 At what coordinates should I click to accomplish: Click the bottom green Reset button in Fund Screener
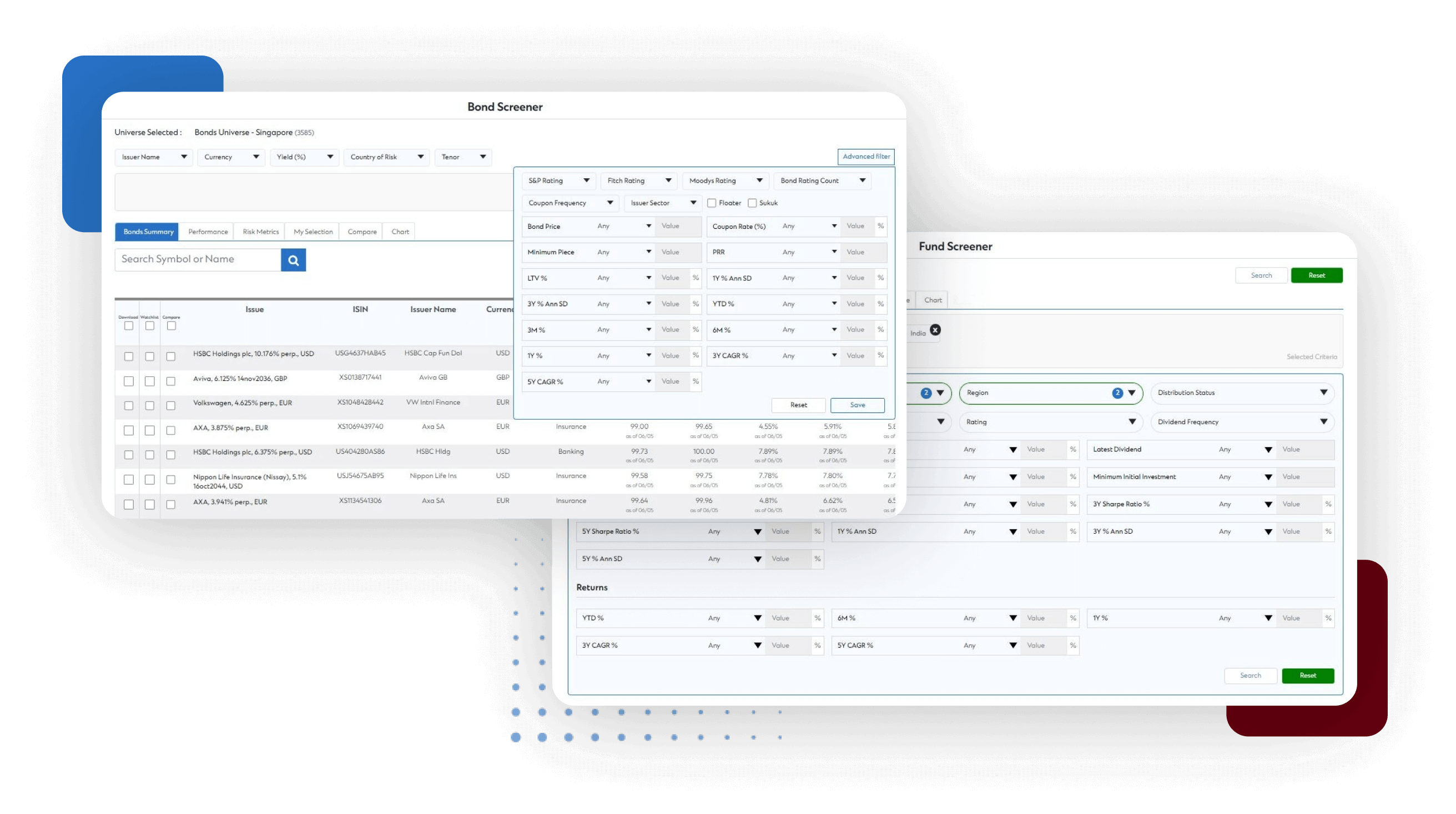[1308, 676]
